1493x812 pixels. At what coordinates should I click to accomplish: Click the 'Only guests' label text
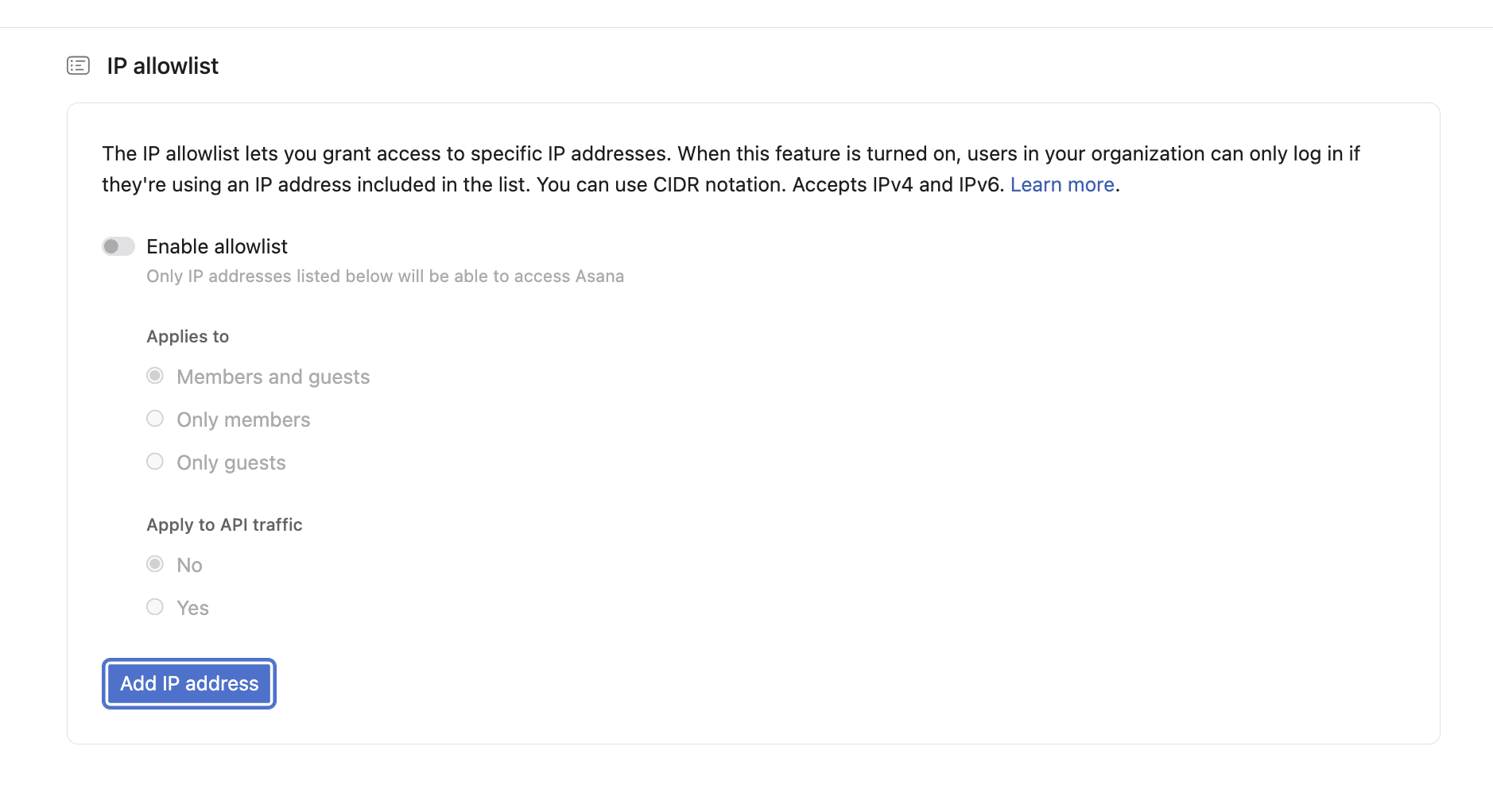tap(231, 462)
